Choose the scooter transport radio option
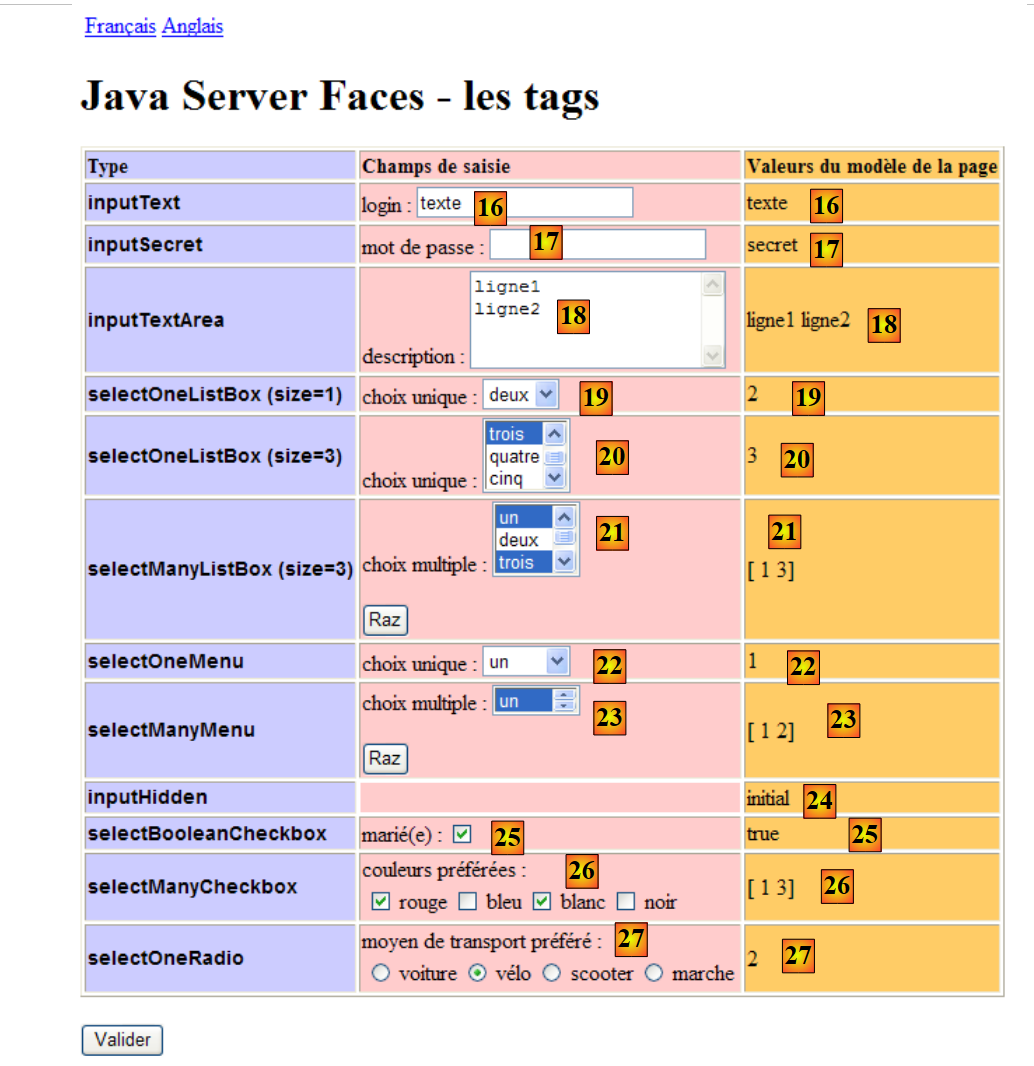1034x1066 pixels. point(552,974)
